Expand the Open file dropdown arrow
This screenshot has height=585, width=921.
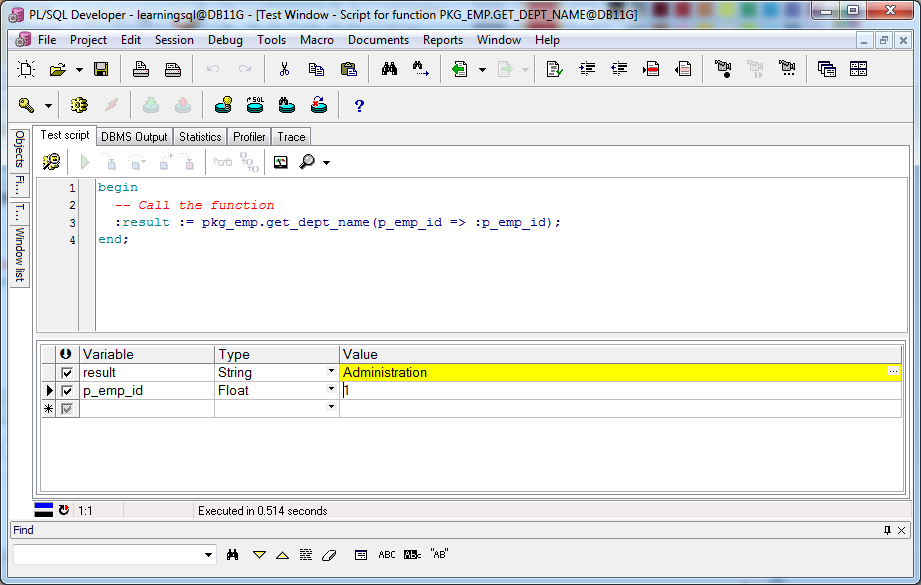pos(79,70)
